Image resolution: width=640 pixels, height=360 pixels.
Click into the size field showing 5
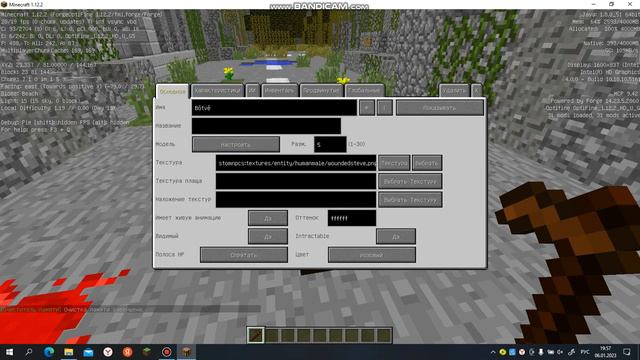(x=330, y=144)
